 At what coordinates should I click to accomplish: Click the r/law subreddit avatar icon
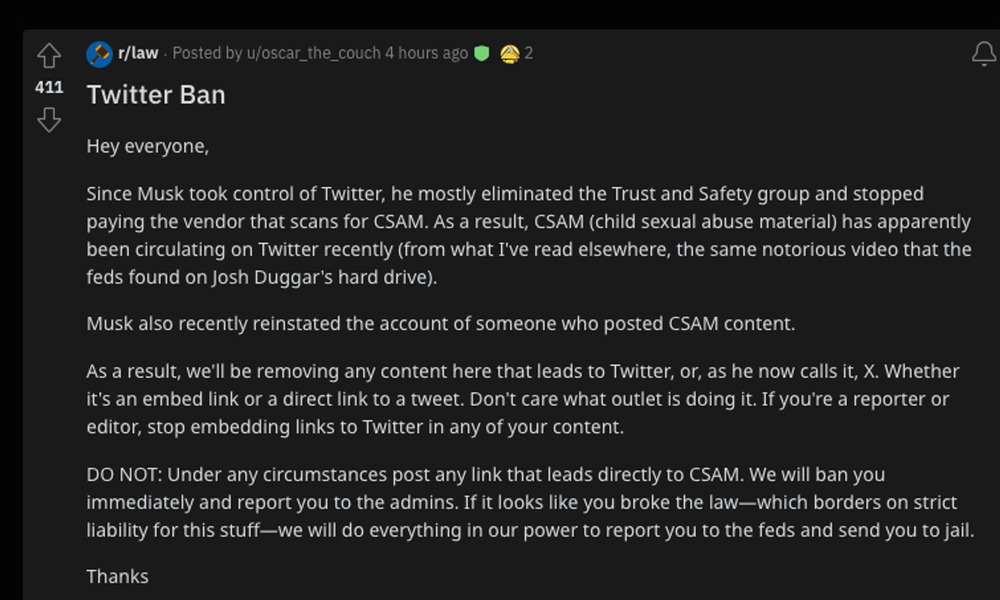(x=99, y=54)
